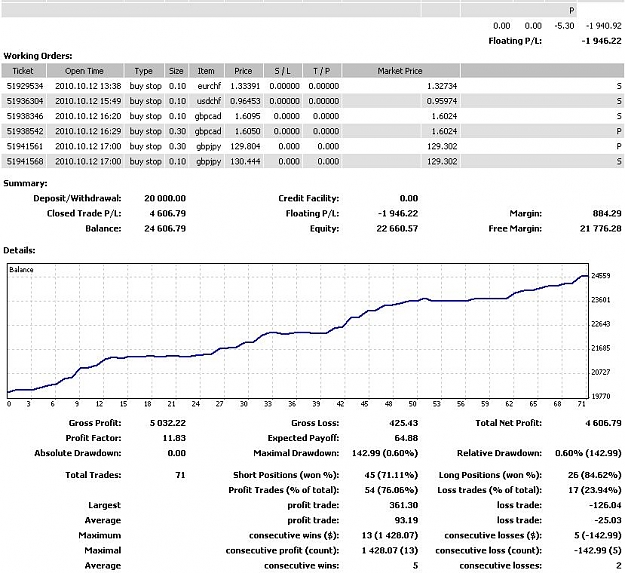This screenshot has width=625, height=573.
Task: Click the S / L column header
Action: click(x=283, y=71)
